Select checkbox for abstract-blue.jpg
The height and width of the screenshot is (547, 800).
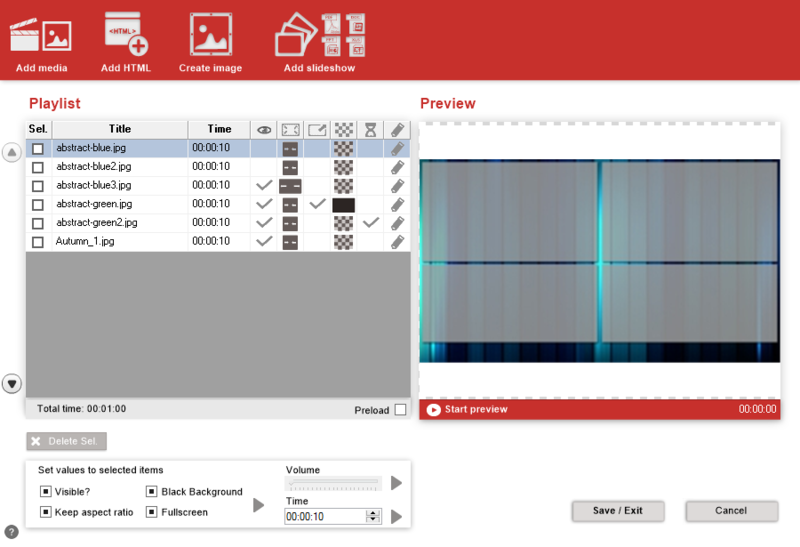38,148
